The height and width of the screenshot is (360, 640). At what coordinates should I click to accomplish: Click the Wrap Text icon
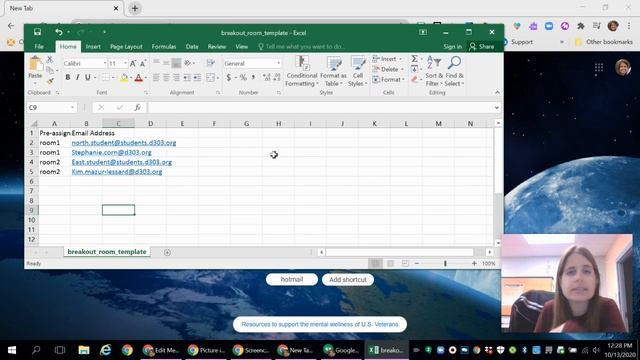point(211,63)
